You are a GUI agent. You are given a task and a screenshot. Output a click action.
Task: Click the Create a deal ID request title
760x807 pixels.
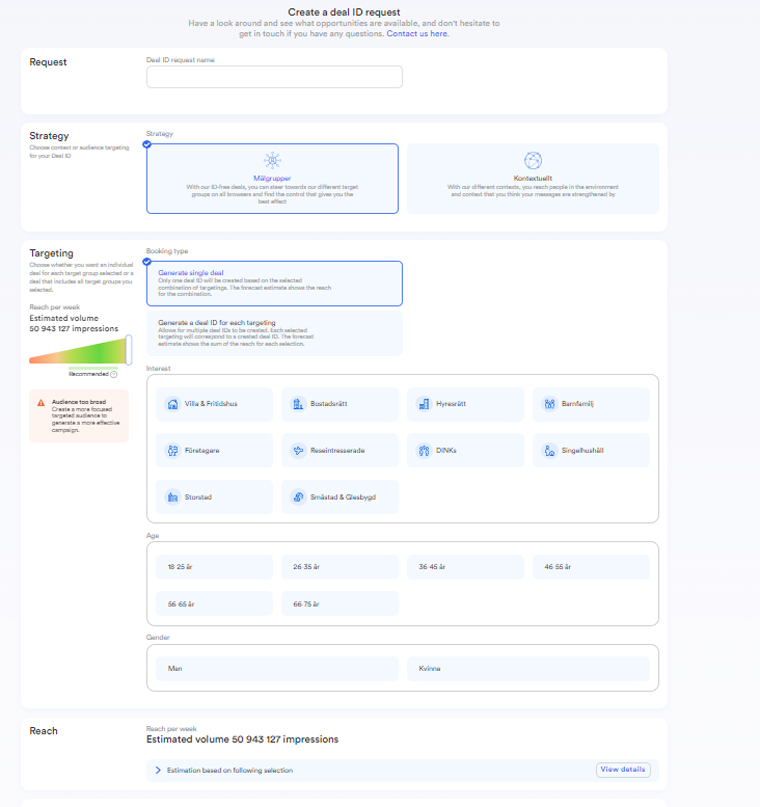[x=344, y=12]
